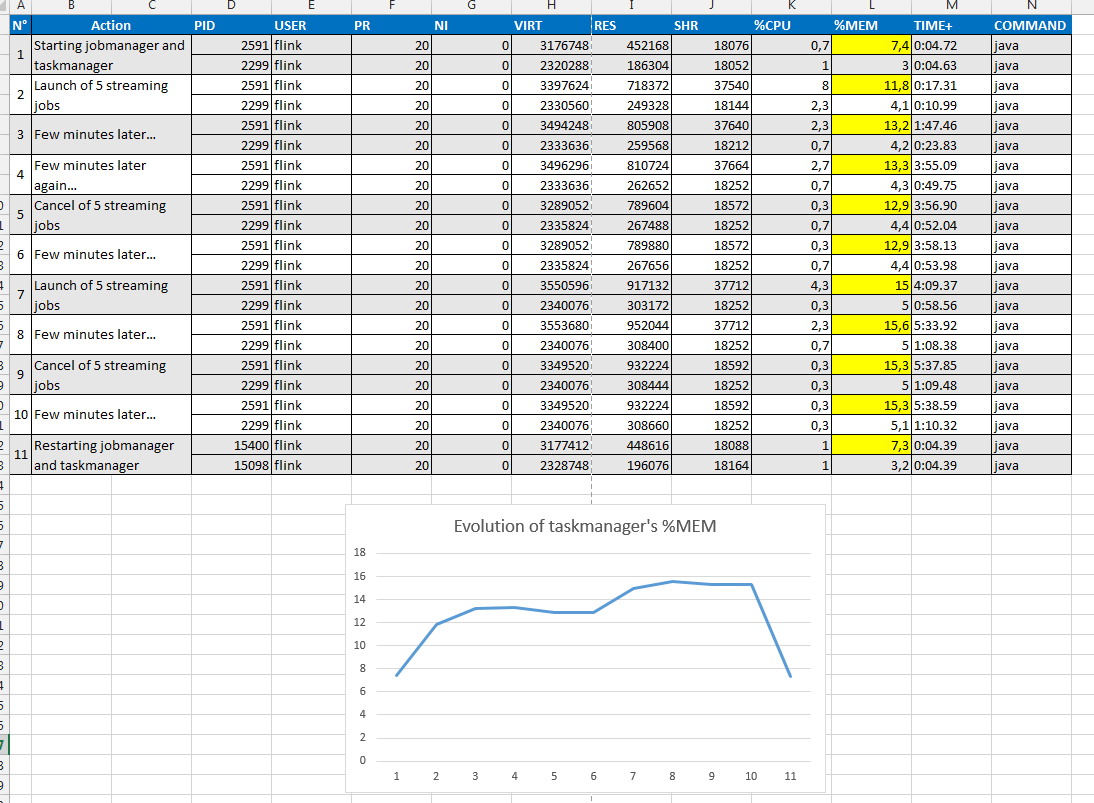This screenshot has width=1094, height=803.
Task: Click the column D header letter
Action: 230,6
